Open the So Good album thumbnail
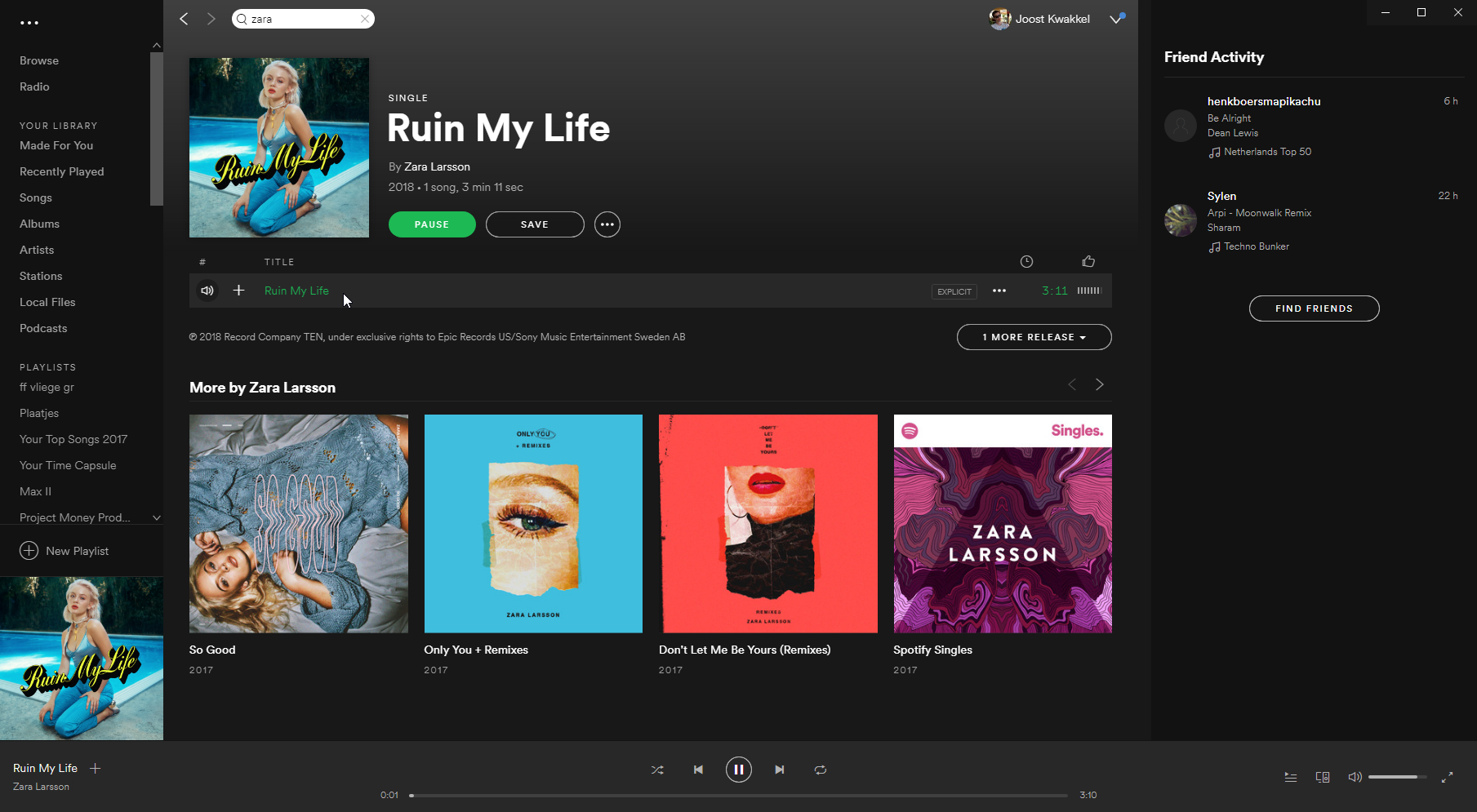Screen dimensions: 1477x812 [299, 523]
